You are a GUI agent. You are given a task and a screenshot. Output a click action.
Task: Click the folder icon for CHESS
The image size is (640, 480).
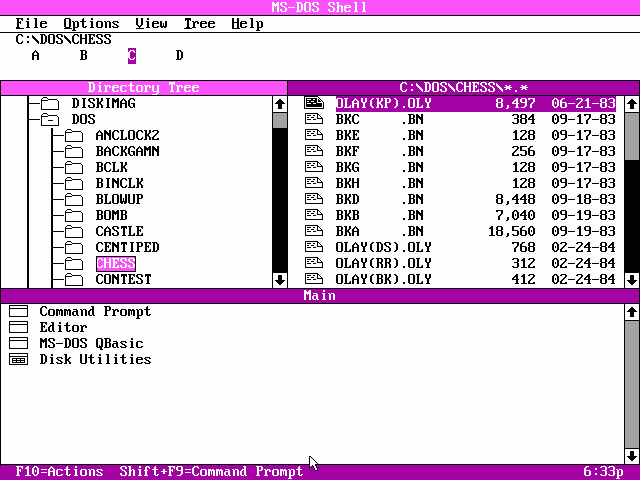(x=73, y=264)
